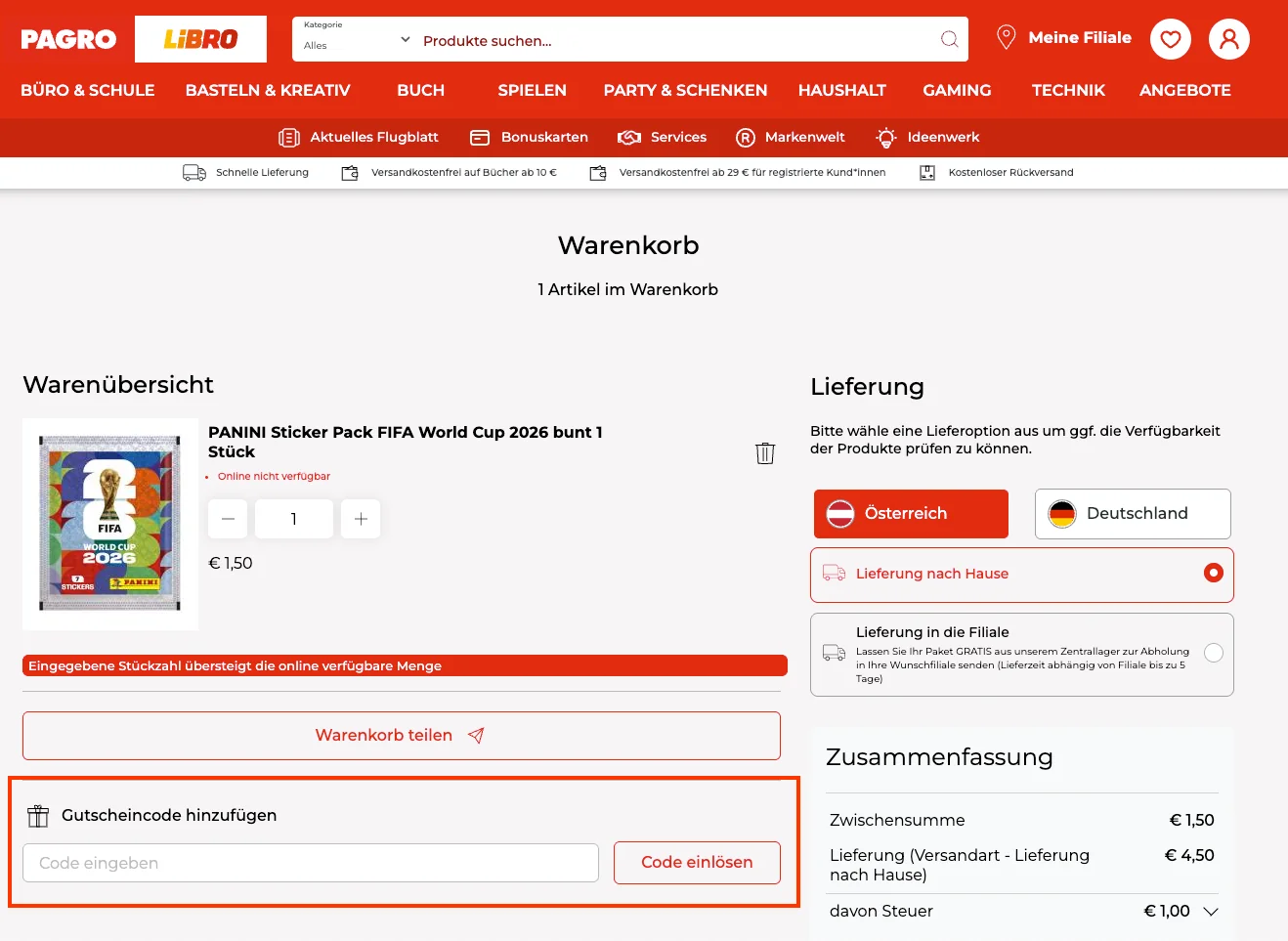Click the Services handshake icon
The image size is (1288, 941).
click(629, 138)
